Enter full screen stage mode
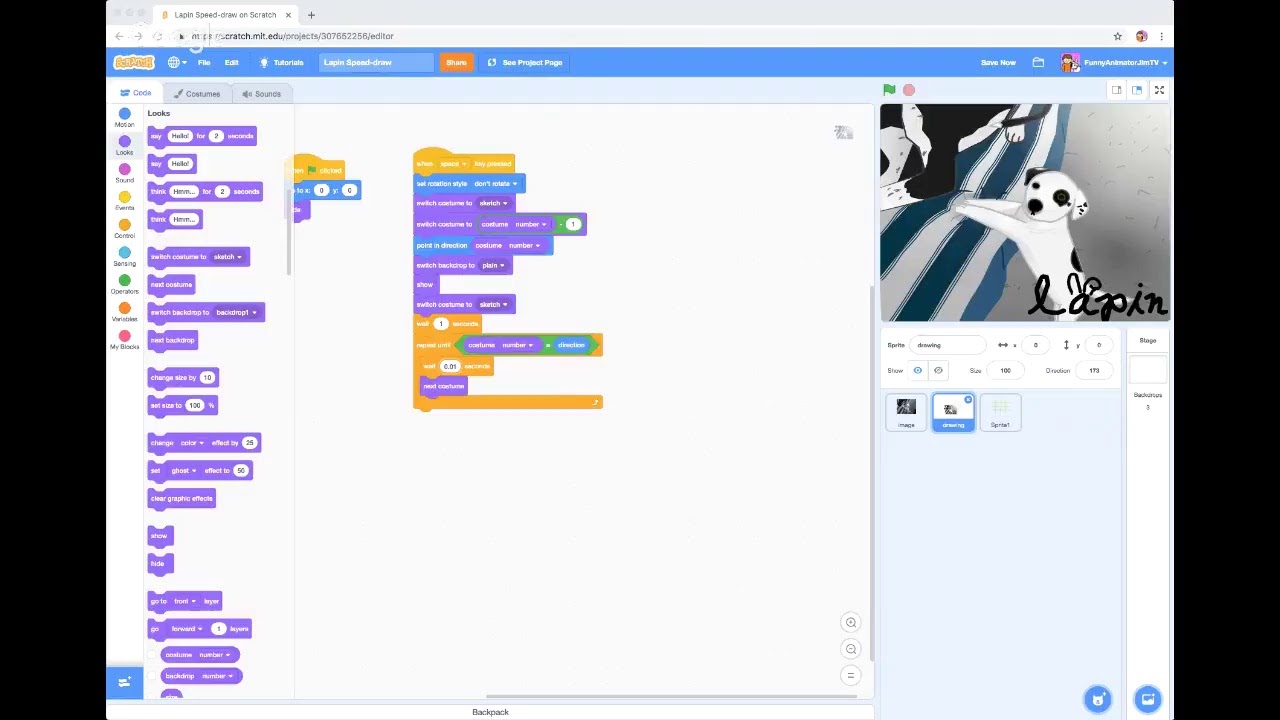 coord(1159,90)
